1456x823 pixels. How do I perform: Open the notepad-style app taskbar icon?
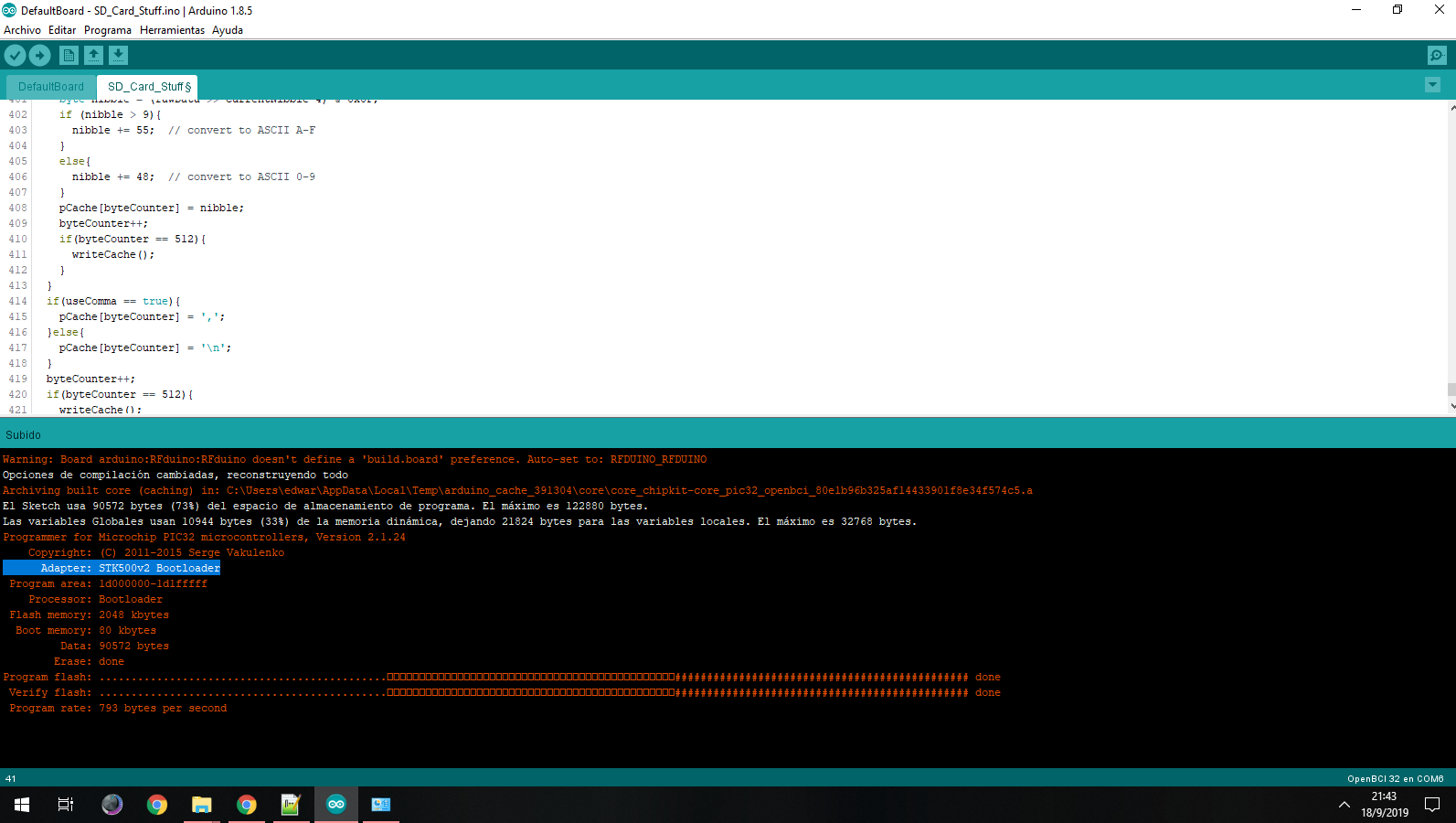pos(291,805)
